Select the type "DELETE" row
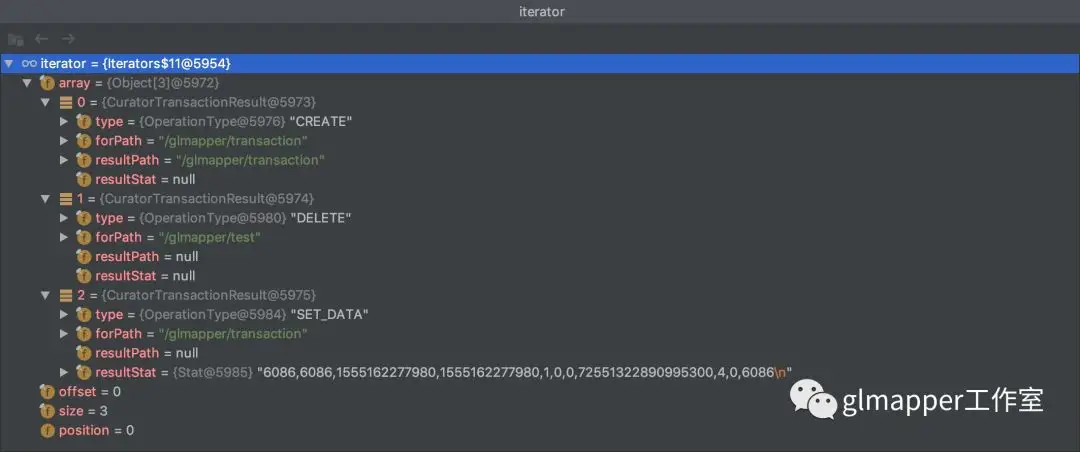 [x=223, y=218]
